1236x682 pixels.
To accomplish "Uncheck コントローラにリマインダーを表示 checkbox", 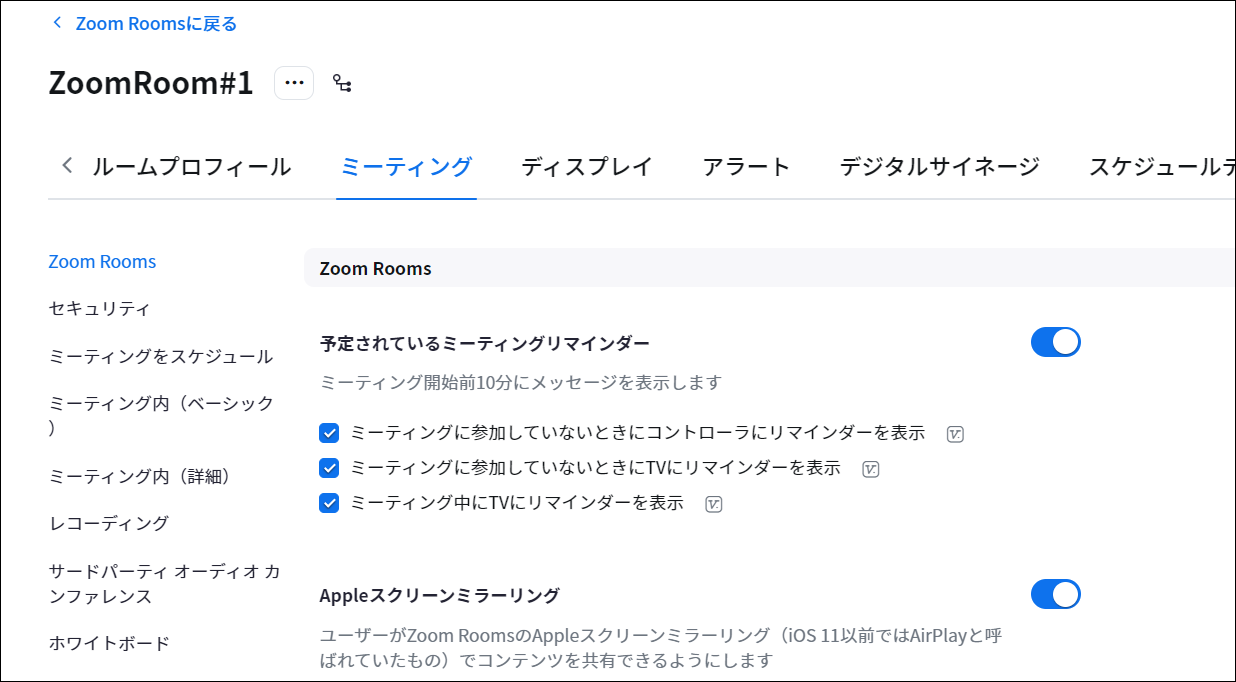I will 329,433.
